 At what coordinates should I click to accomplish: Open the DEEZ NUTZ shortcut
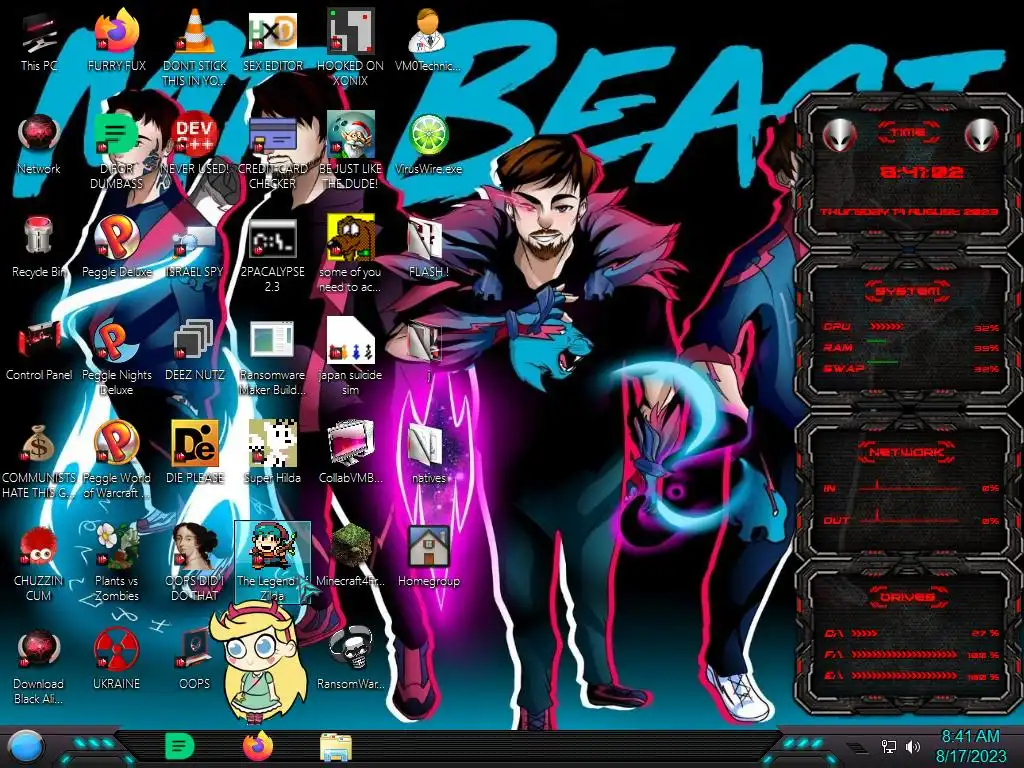click(x=195, y=340)
